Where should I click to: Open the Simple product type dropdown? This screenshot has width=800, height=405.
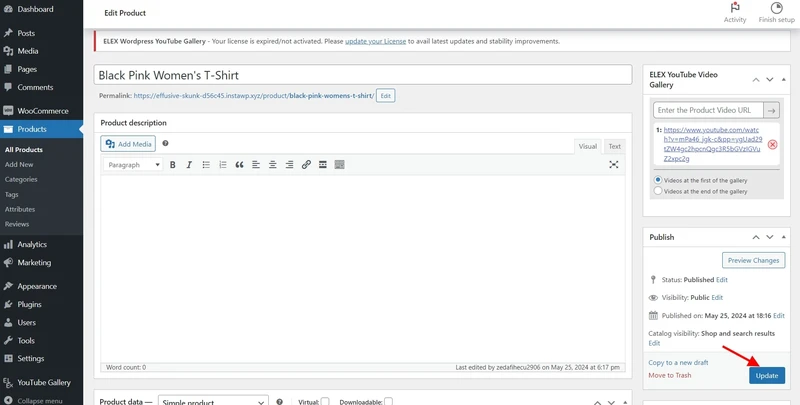click(x=213, y=401)
